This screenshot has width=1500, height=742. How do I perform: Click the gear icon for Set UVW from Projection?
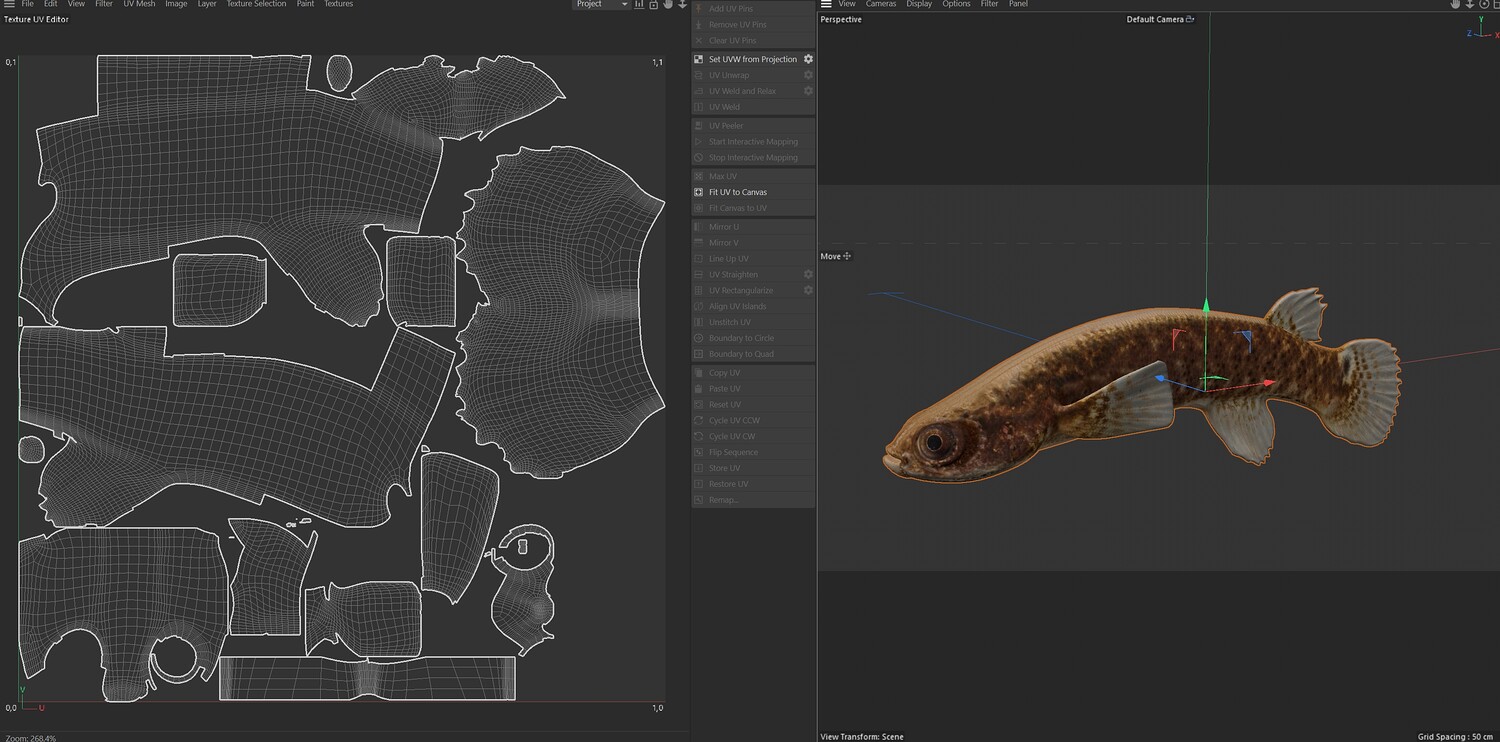click(x=808, y=59)
